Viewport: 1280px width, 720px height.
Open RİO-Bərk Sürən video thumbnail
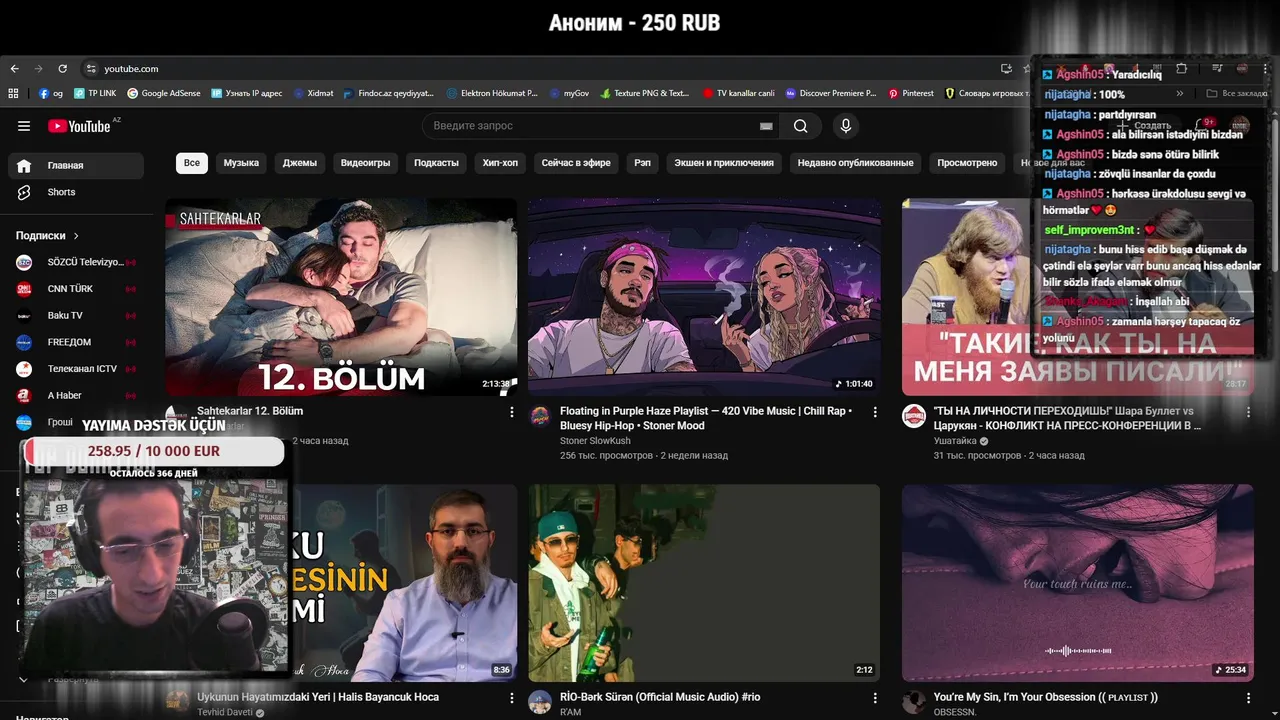pos(704,583)
